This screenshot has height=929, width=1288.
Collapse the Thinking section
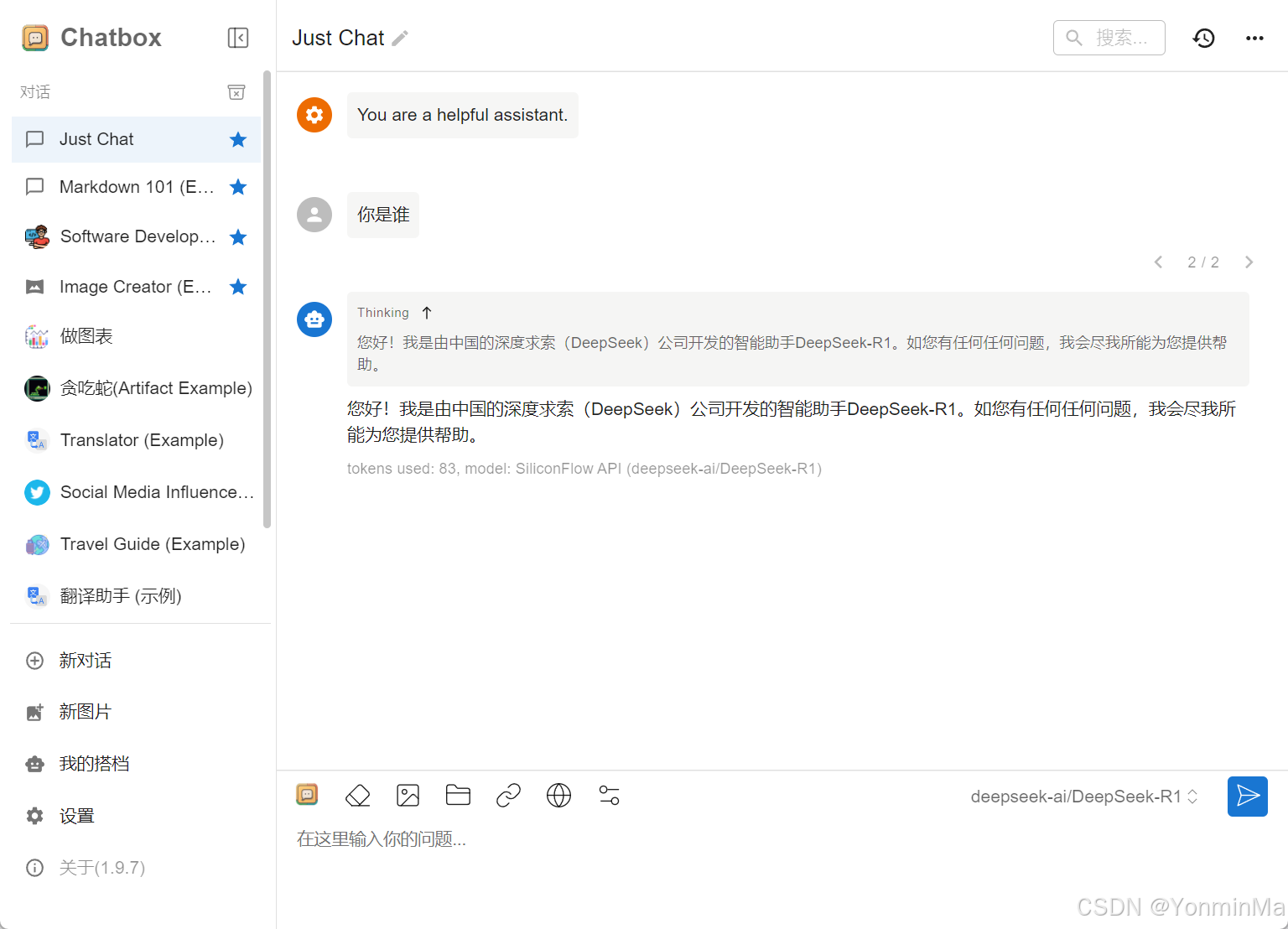coord(427,312)
